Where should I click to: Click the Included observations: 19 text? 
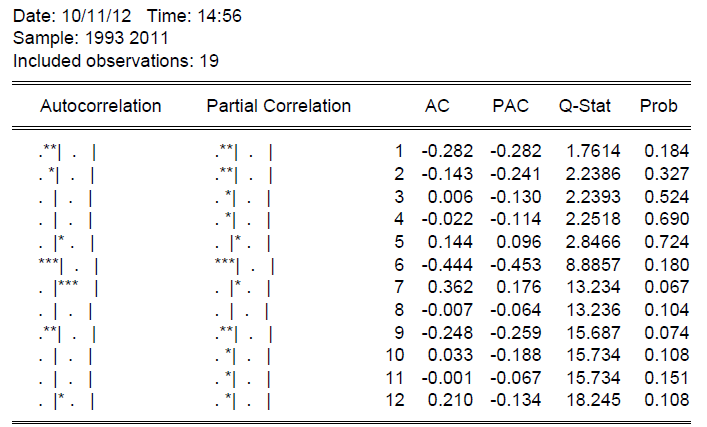click(x=115, y=61)
